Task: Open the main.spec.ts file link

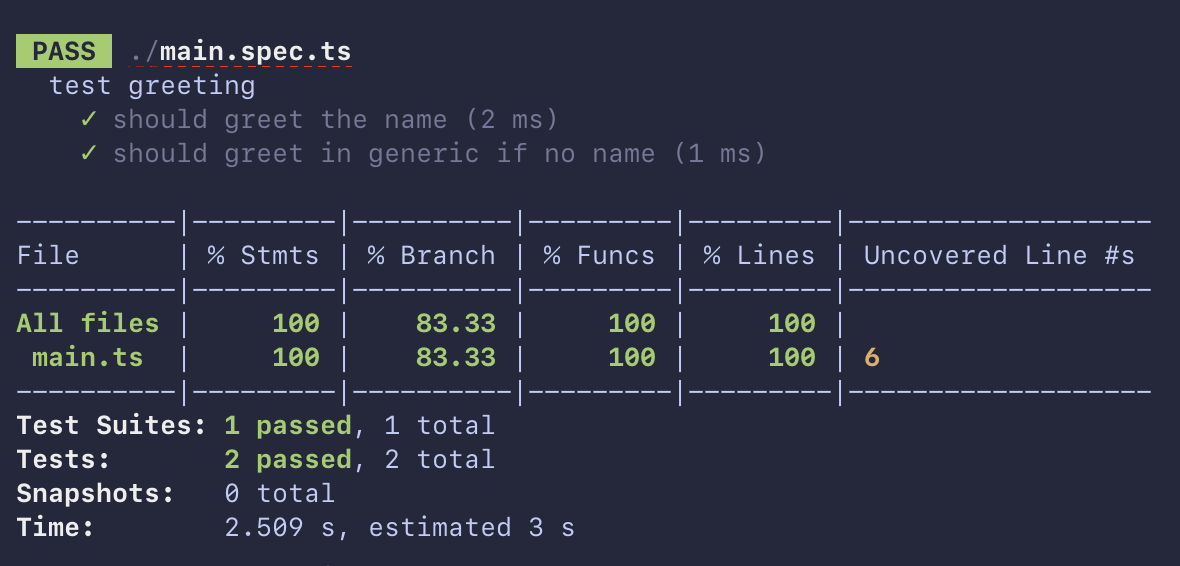Action: 240,52
